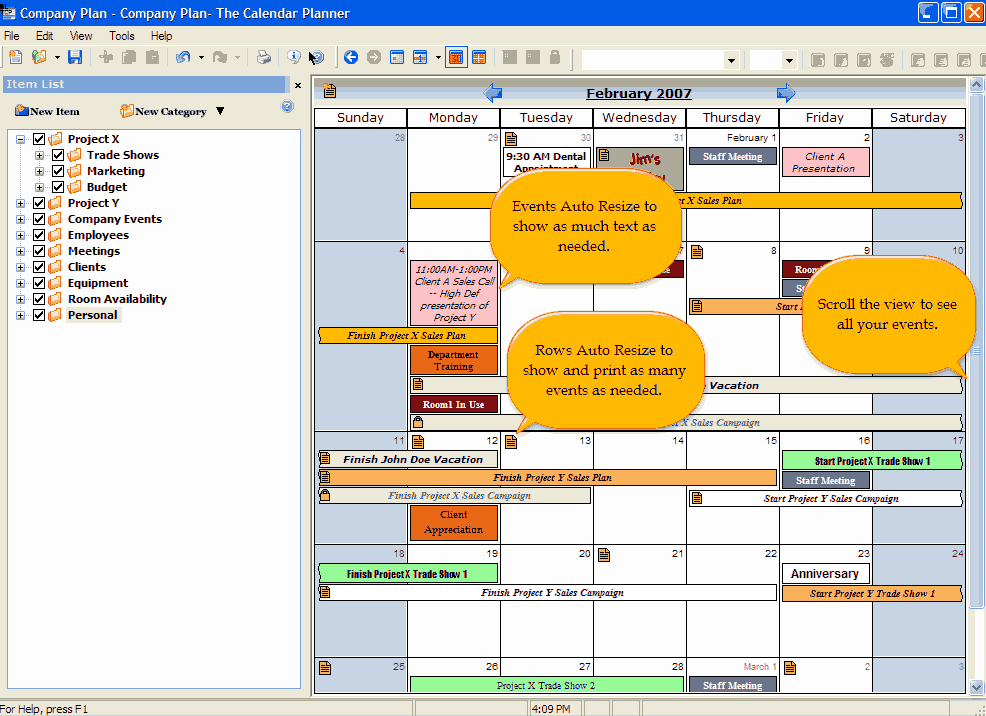Select the multi-month grid view icon

(x=479, y=58)
